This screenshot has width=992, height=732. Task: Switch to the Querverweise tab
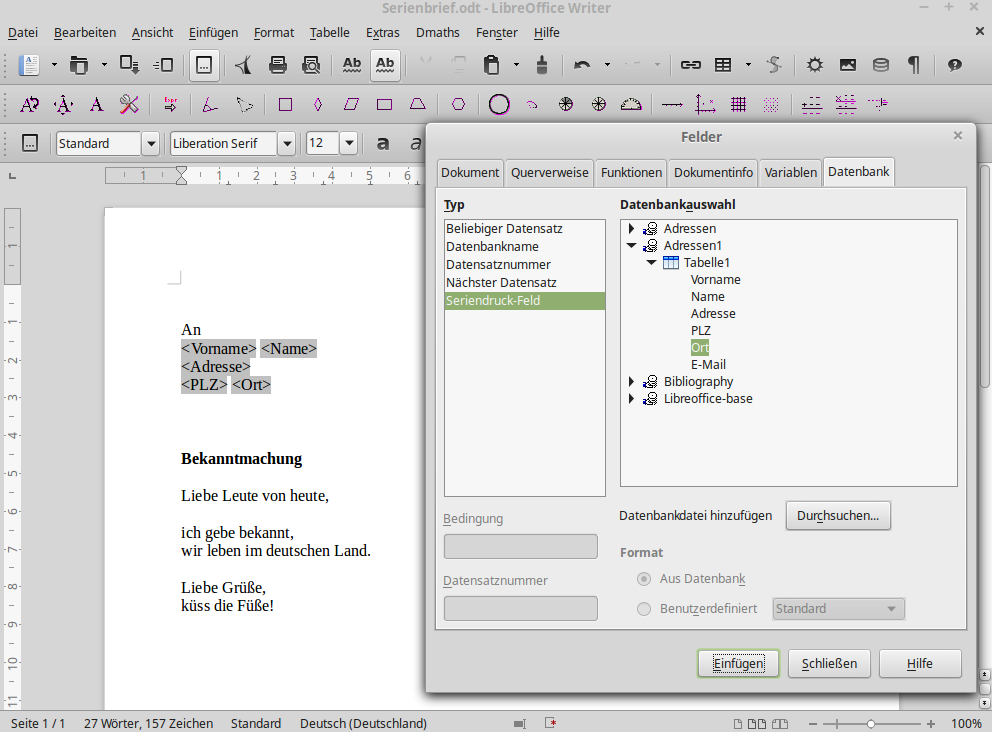549,172
